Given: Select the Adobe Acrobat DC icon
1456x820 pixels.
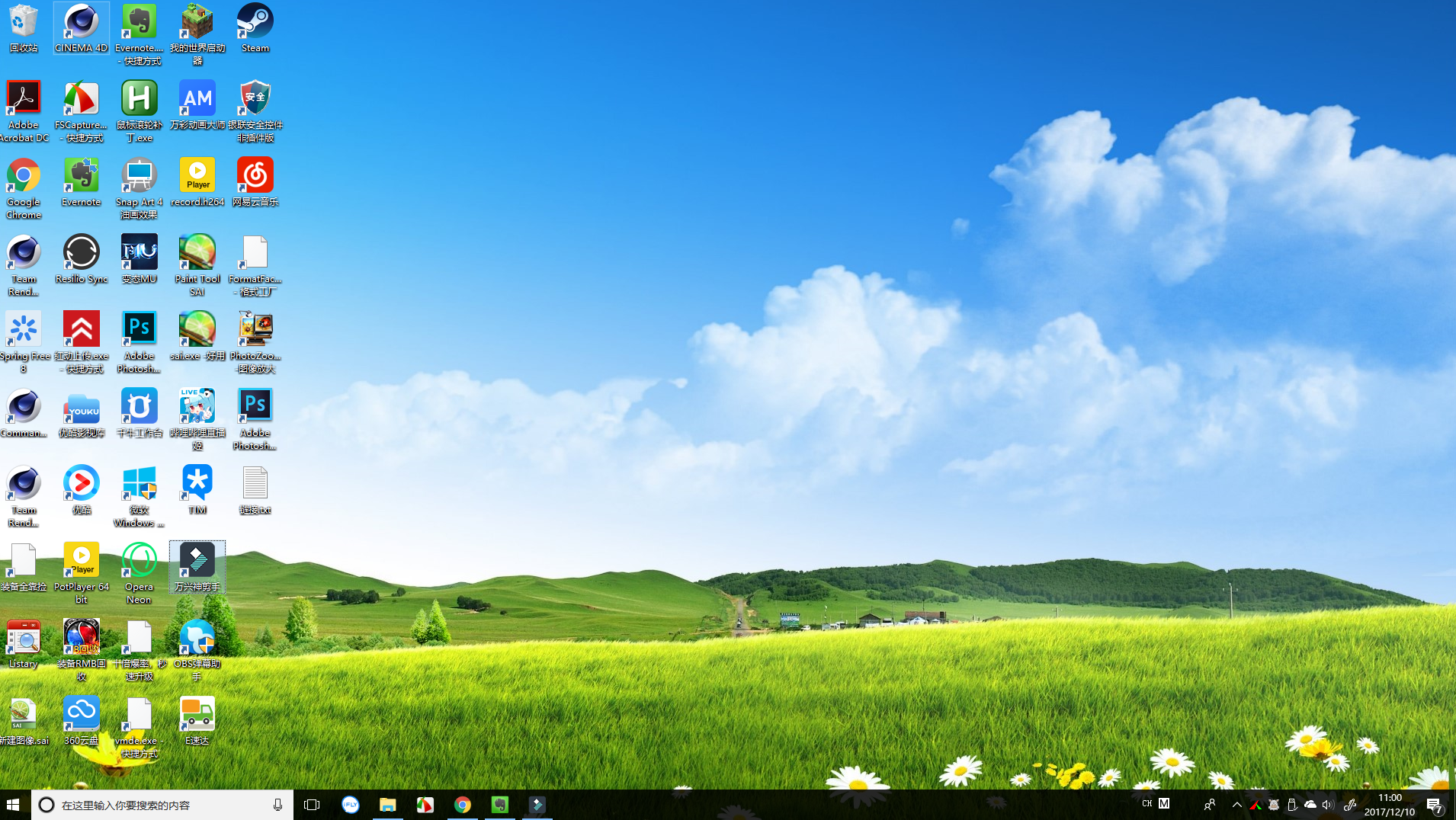Looking at the screenshot, I should 24,112.
